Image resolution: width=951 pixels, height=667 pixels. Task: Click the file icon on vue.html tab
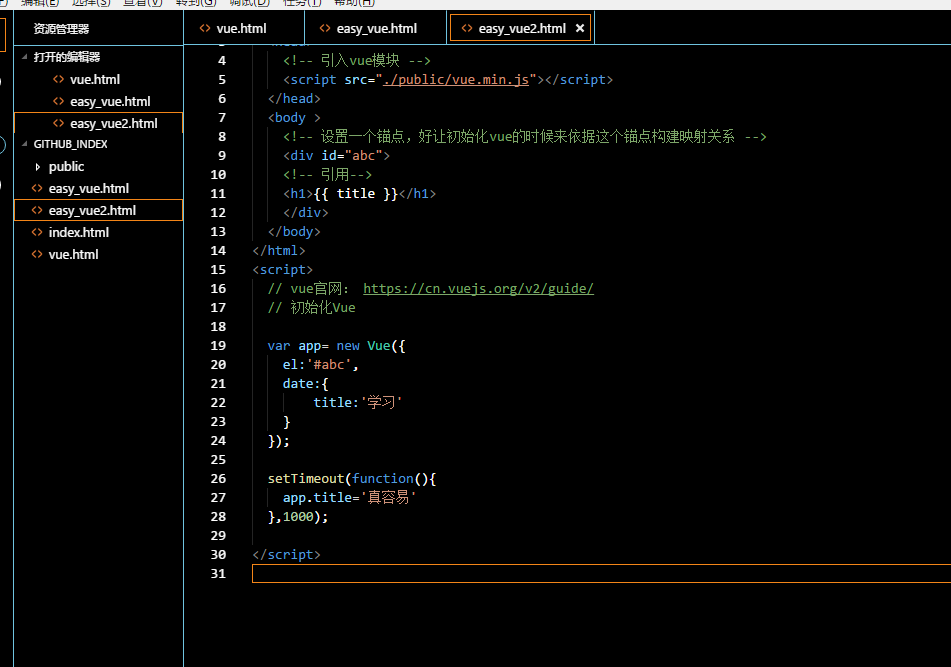tap(205, 28)
